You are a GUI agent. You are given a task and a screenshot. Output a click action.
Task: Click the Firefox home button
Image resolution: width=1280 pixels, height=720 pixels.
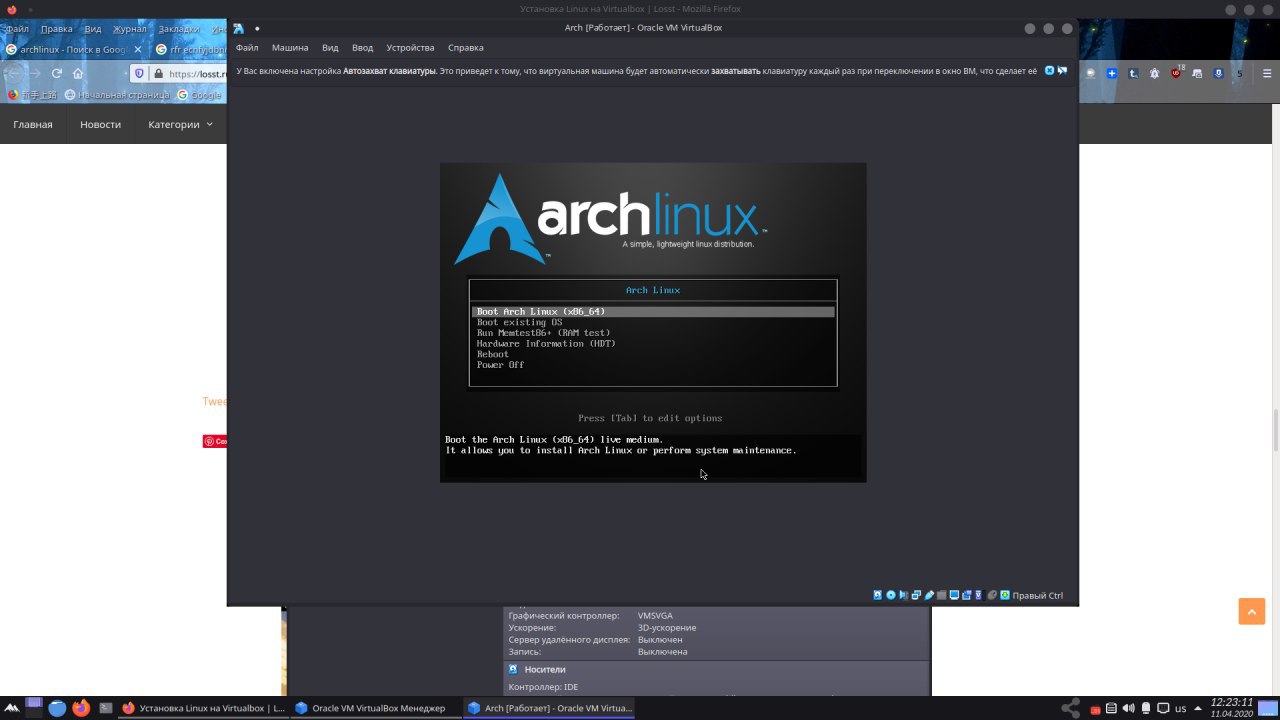pos(78,73)
